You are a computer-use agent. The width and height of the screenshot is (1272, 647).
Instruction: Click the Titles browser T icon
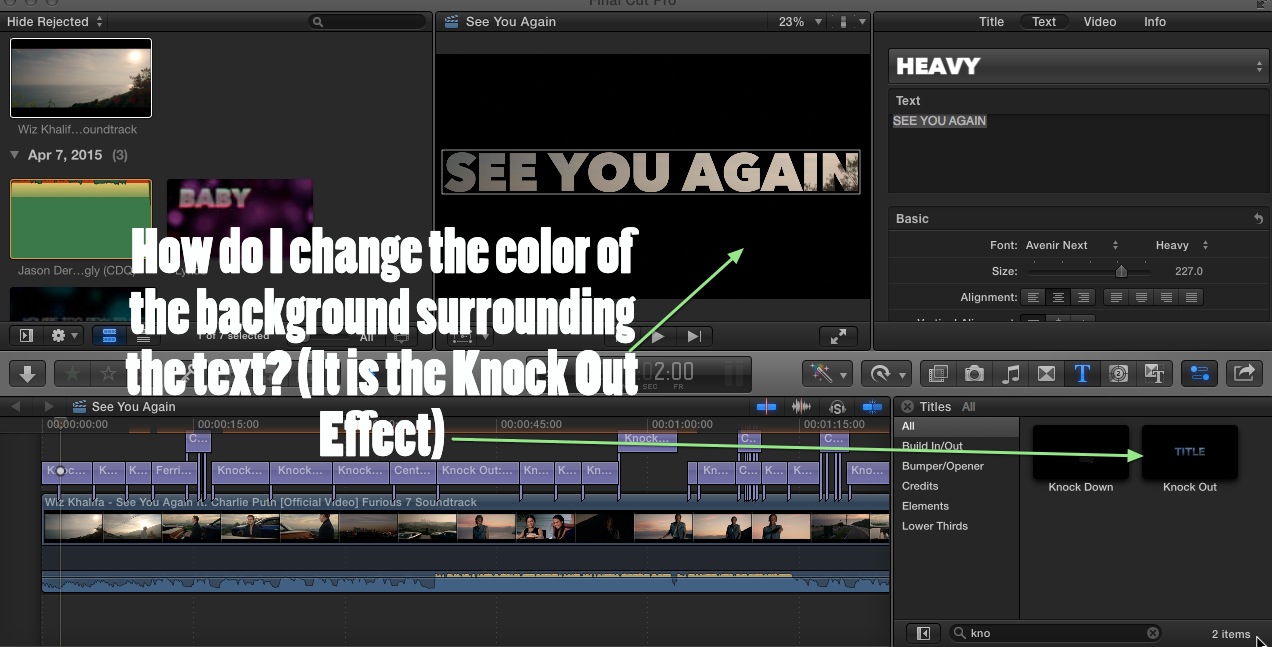[x=1082, y=373]
